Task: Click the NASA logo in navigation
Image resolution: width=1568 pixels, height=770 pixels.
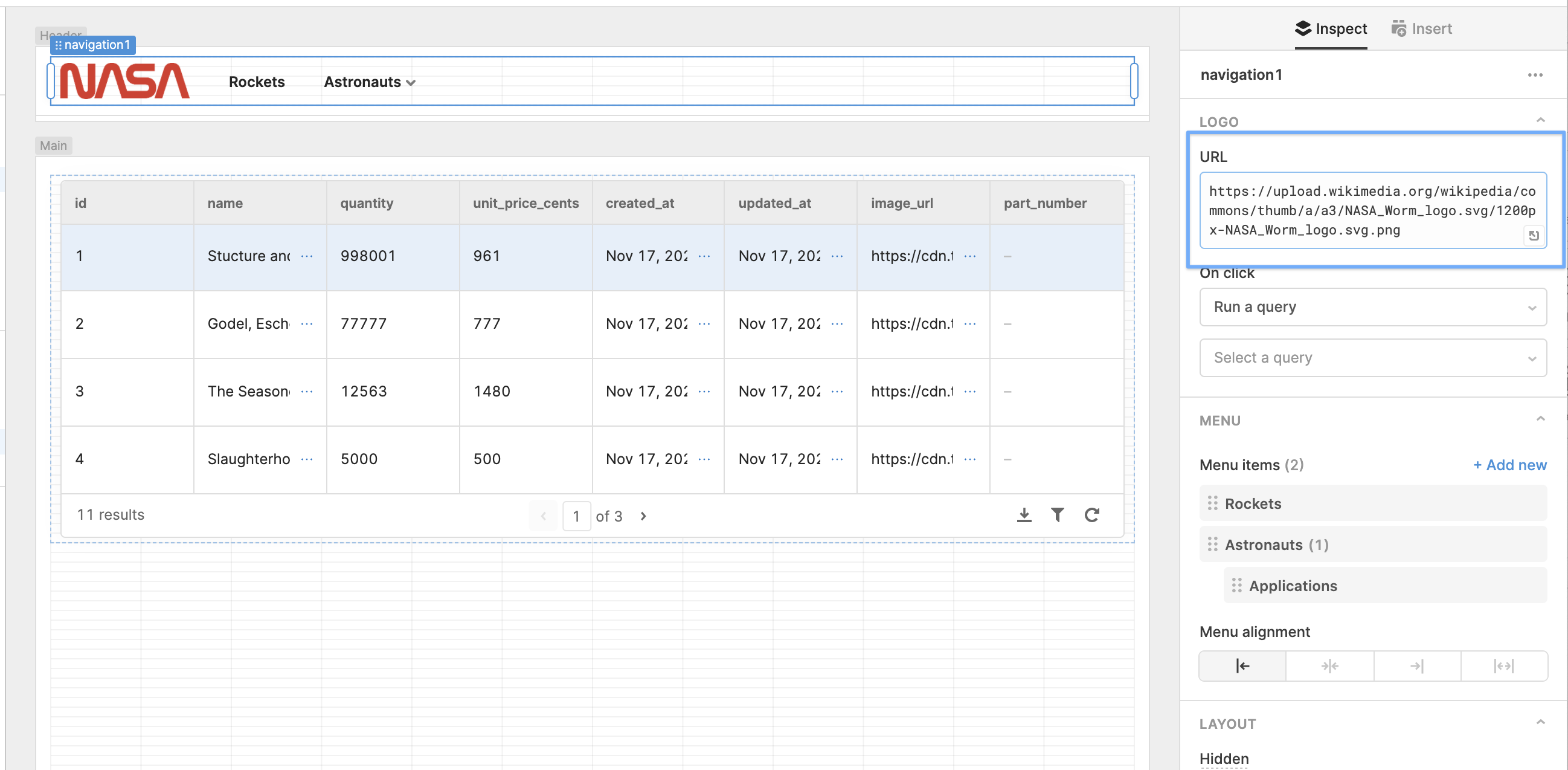Action: point(125,82)
